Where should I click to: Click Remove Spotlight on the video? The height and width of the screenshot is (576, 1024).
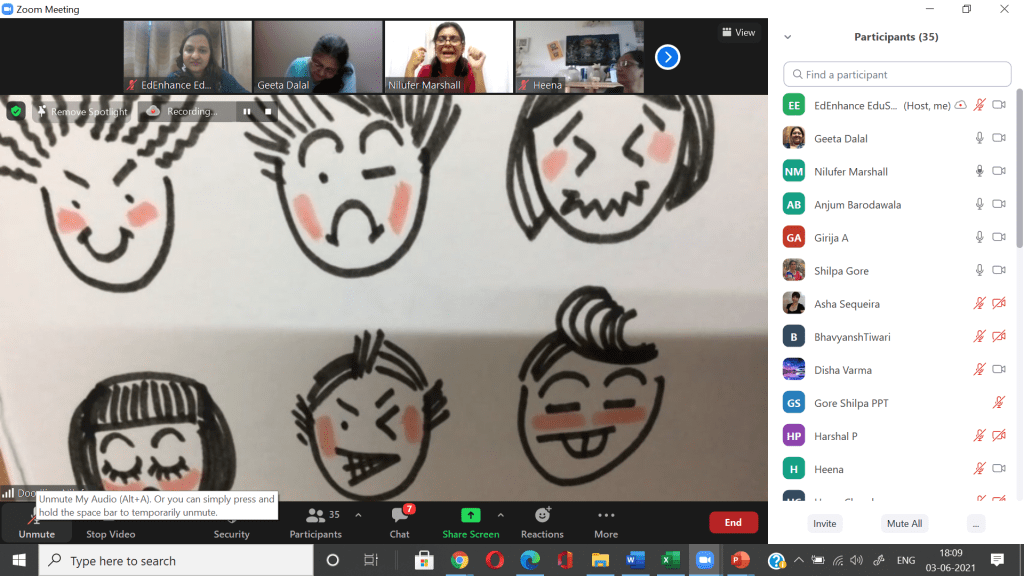click(82, 112)
